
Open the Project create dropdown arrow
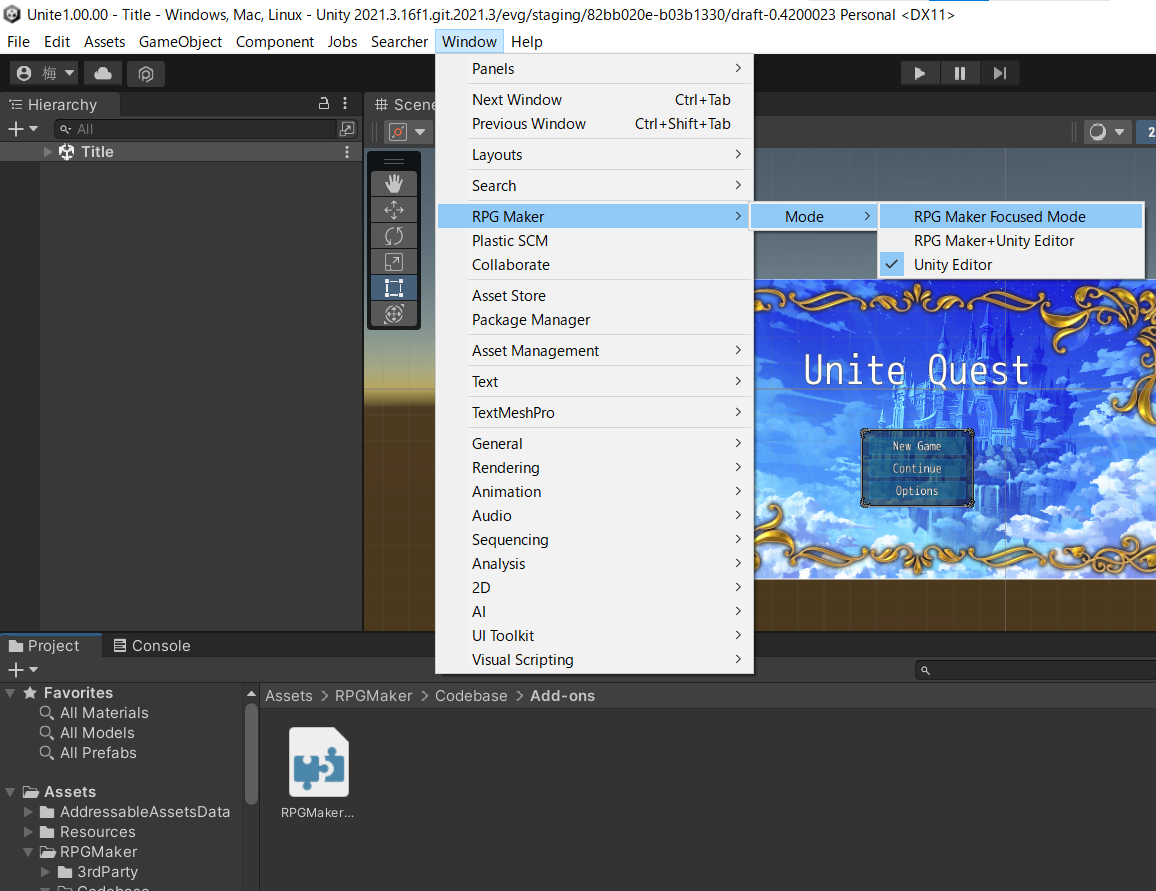coord(33,670)
